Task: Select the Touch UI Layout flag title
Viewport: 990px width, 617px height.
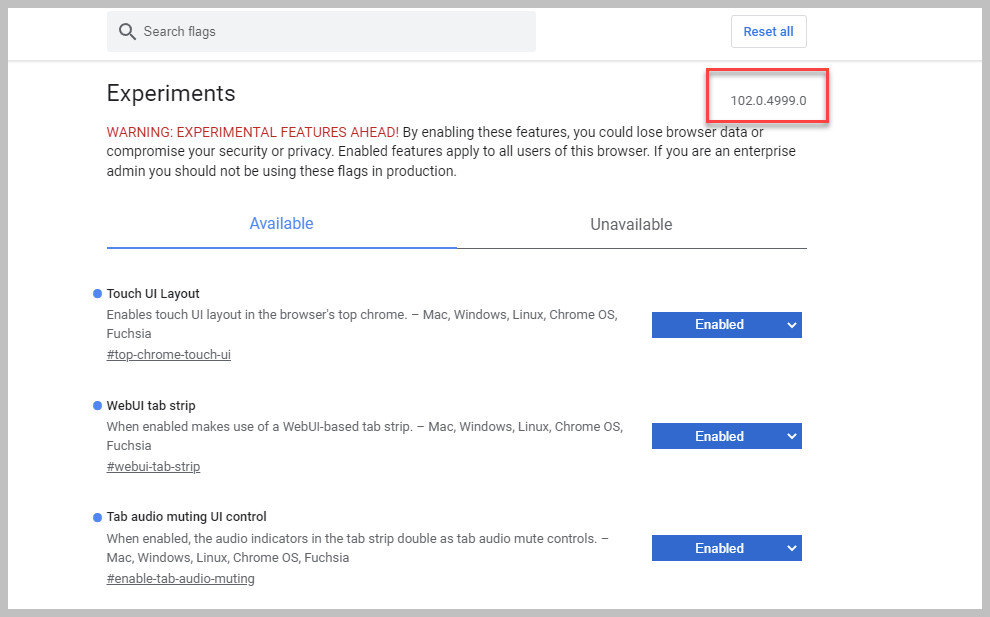Action: [153, 294]
